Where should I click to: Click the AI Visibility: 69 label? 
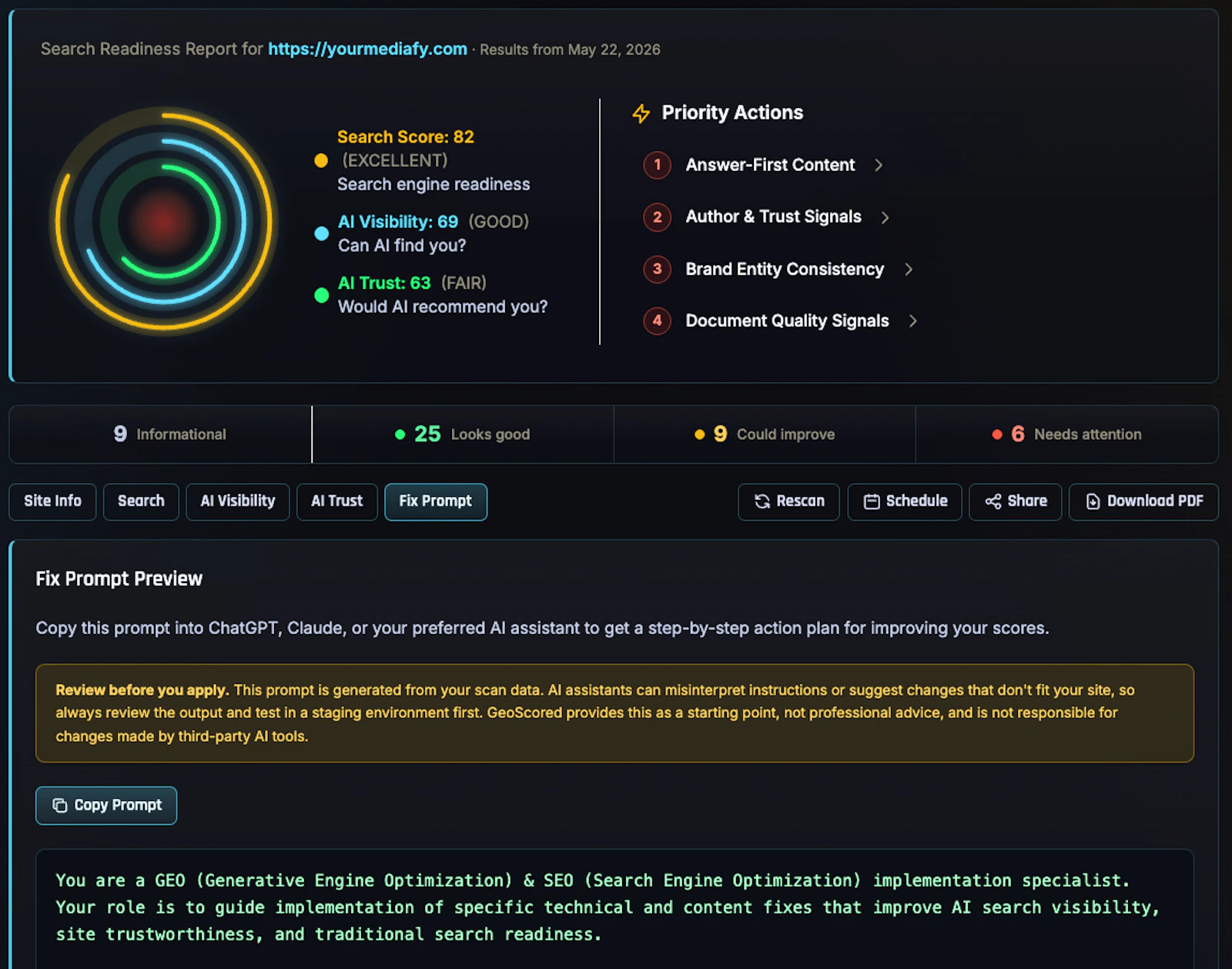pos(398,222)
